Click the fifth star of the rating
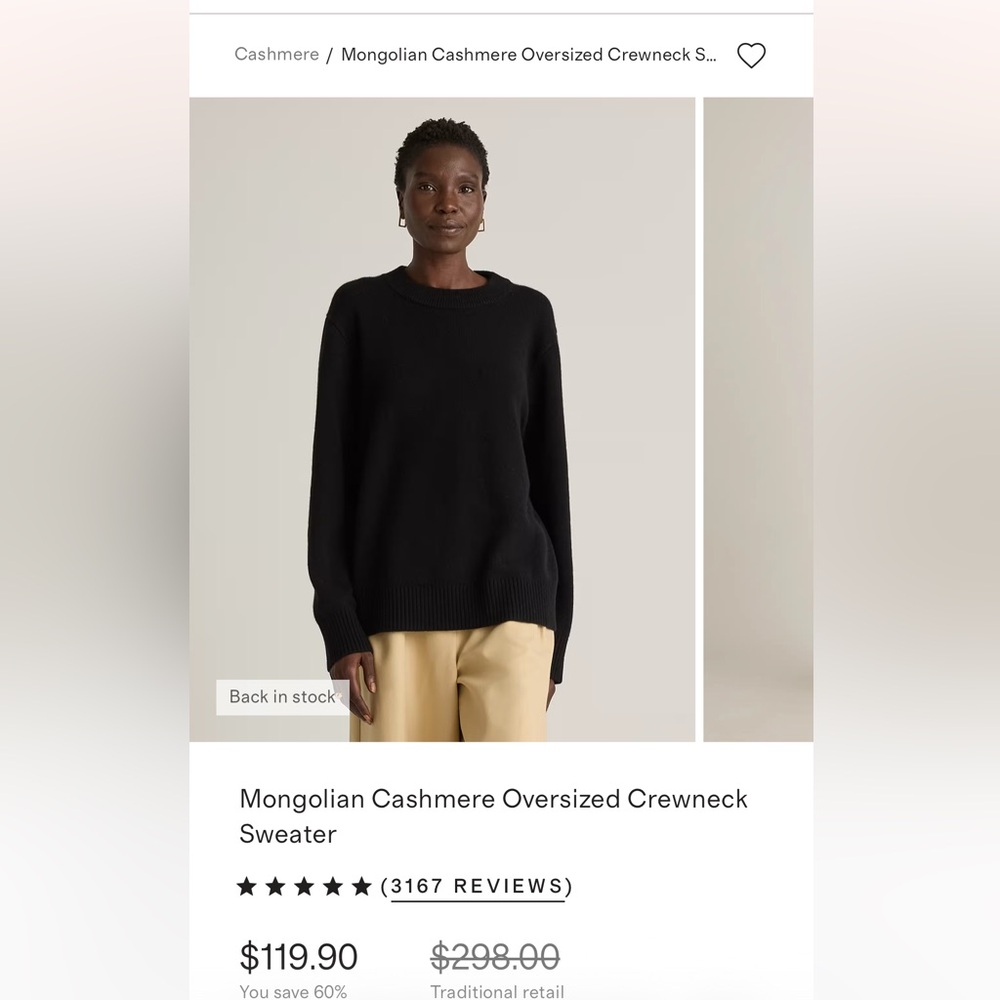 (361, 886)
